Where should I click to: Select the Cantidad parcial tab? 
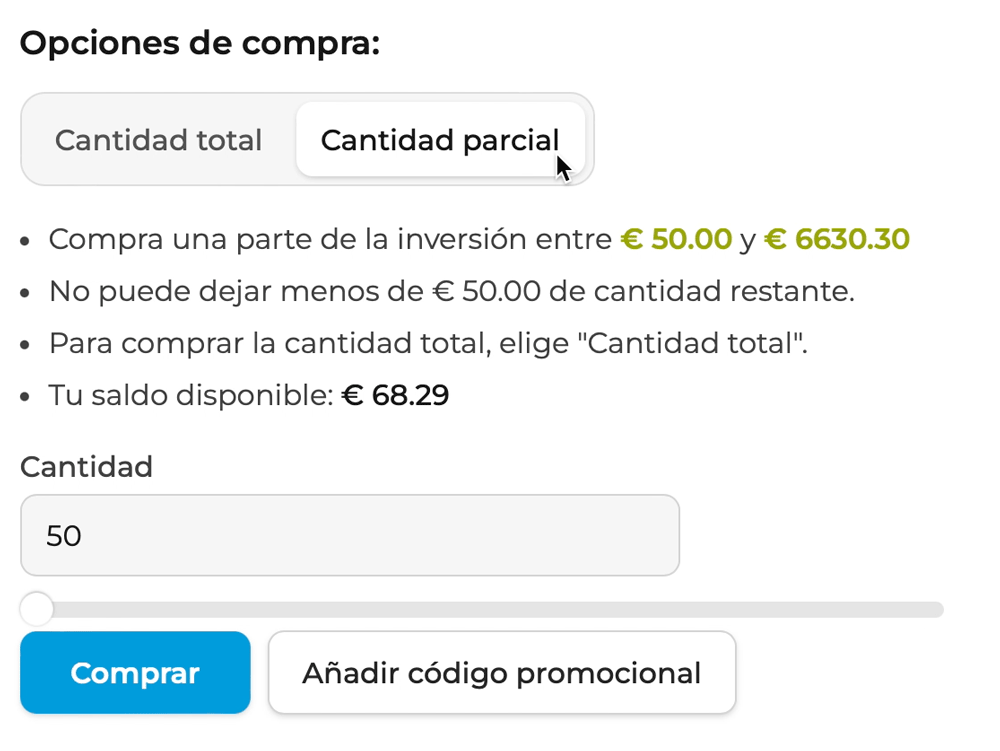tap(440, 140)
